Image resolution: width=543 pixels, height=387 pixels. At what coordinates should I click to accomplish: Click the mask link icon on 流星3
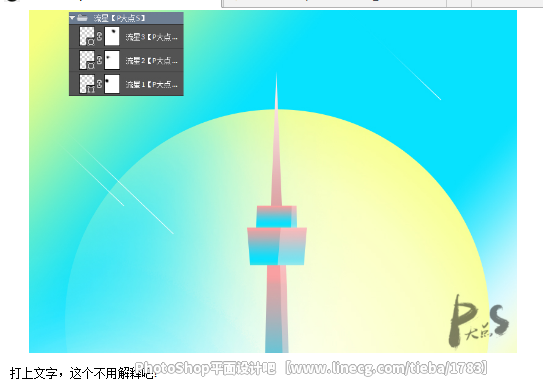coord(99,37)
